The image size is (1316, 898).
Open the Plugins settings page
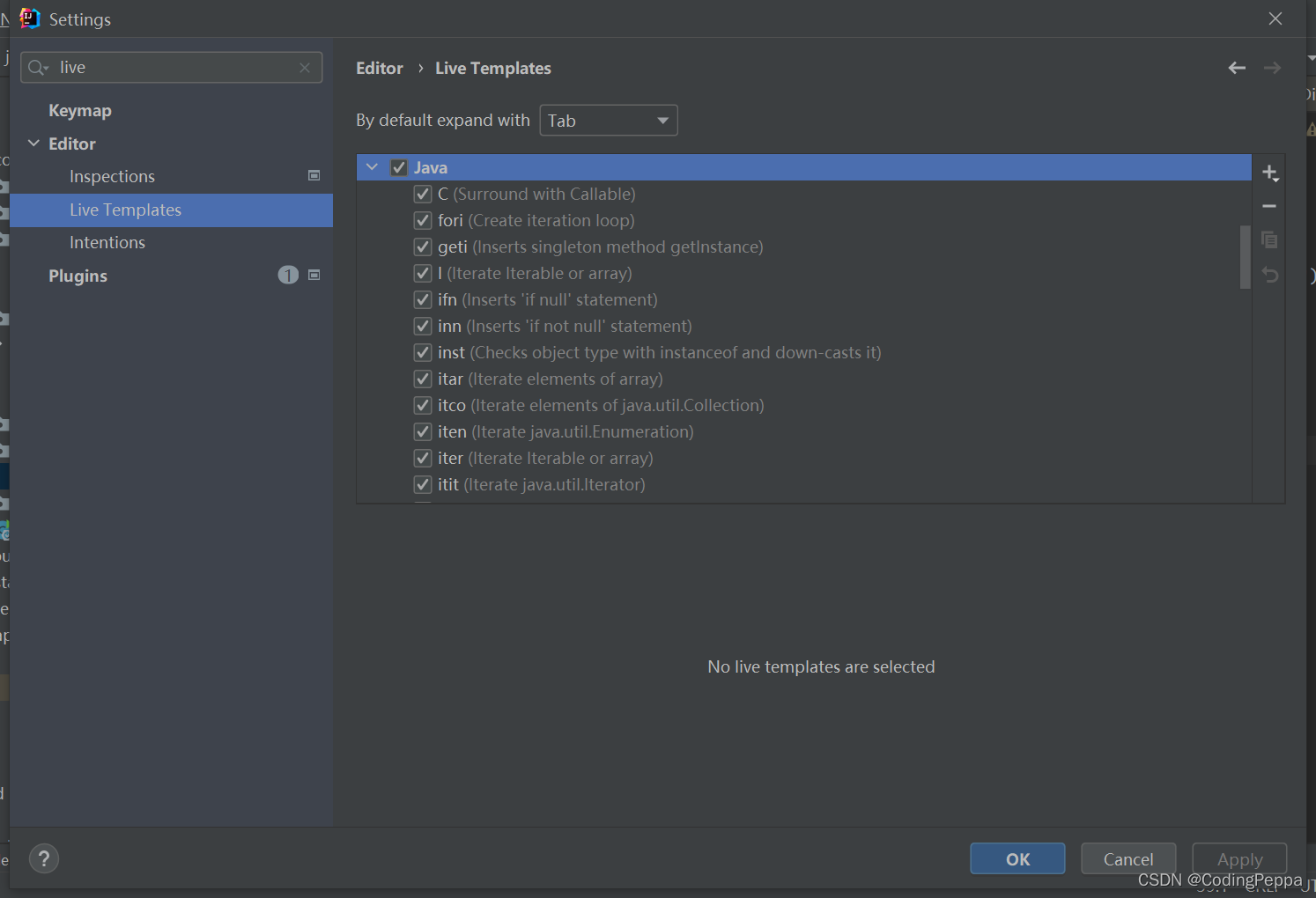(x=78, y=276)
